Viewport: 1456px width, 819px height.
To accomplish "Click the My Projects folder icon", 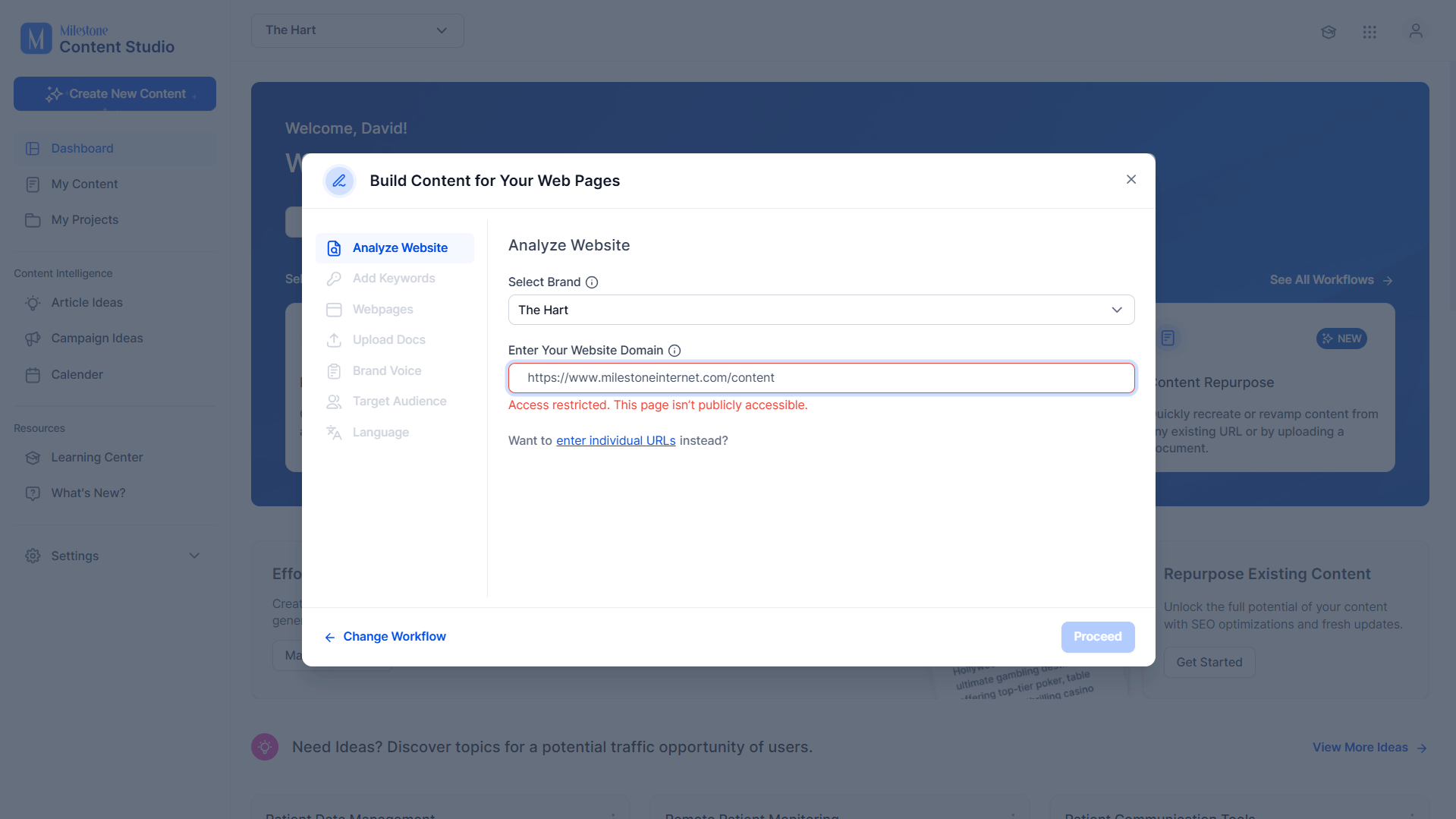I will [33, 220].
